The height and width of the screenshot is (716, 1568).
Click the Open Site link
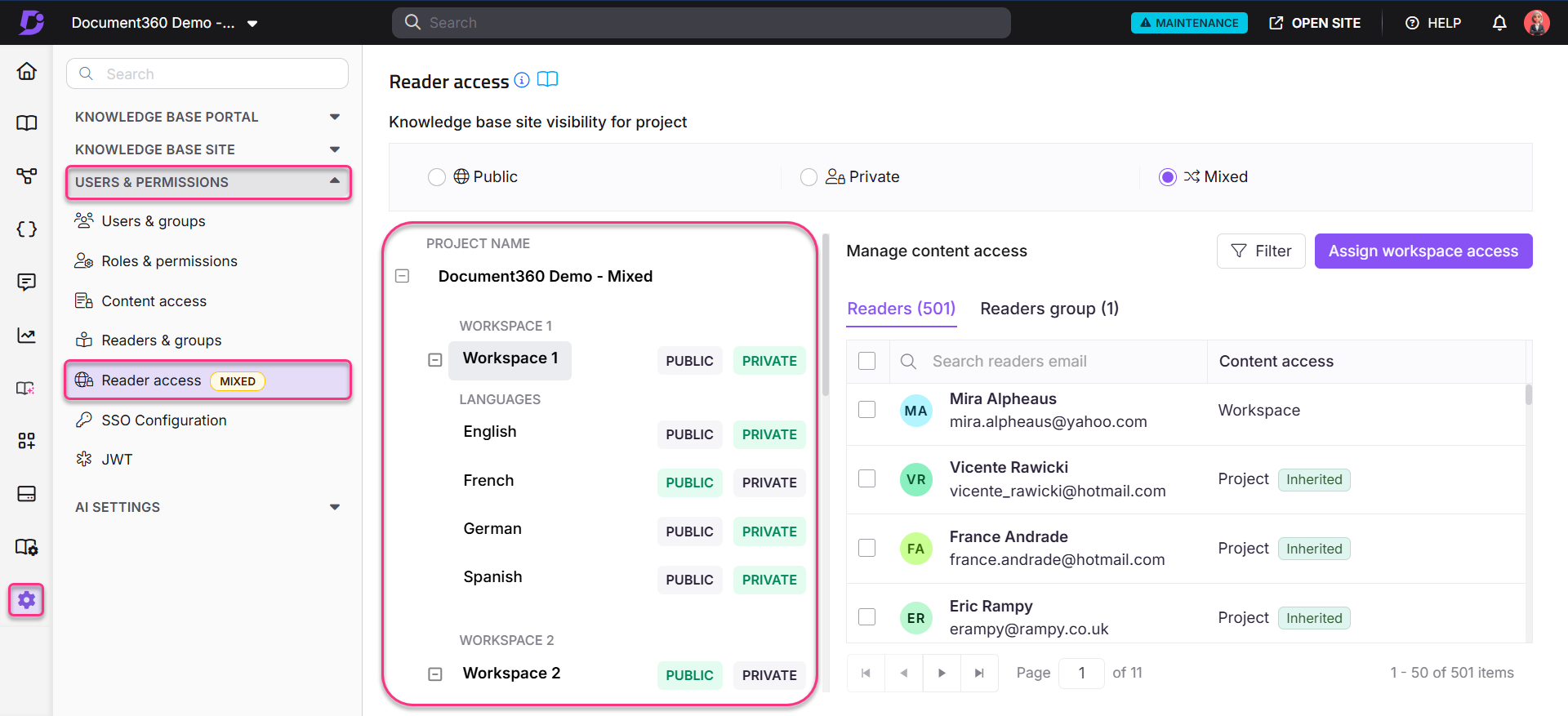click(1315, 23)
